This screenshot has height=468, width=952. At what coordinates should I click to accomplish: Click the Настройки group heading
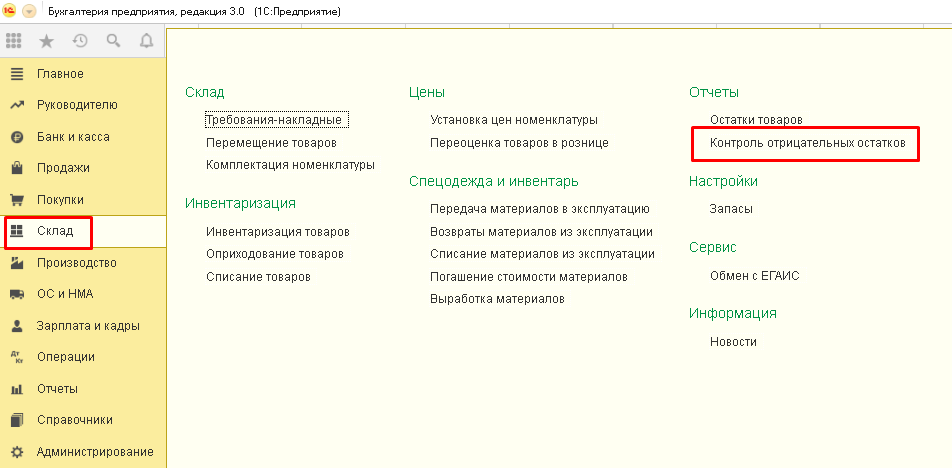click(724, 181)
